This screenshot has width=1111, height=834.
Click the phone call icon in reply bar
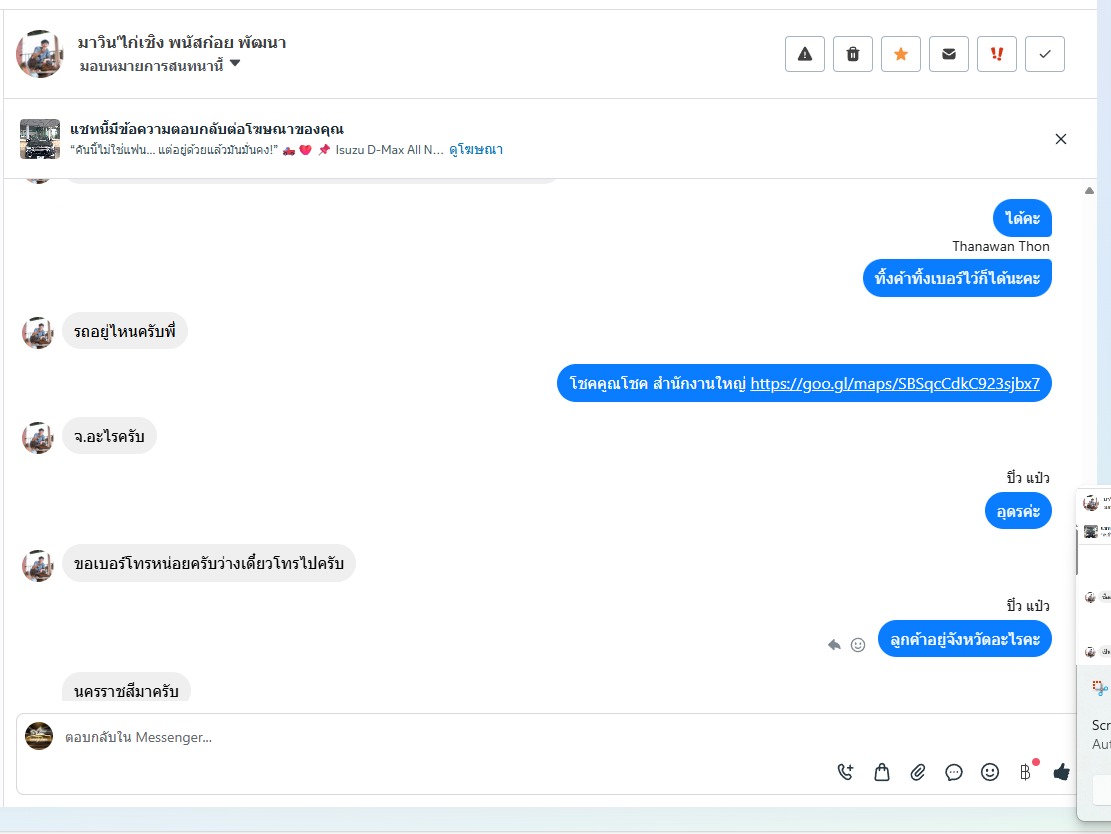coord(845,772)
